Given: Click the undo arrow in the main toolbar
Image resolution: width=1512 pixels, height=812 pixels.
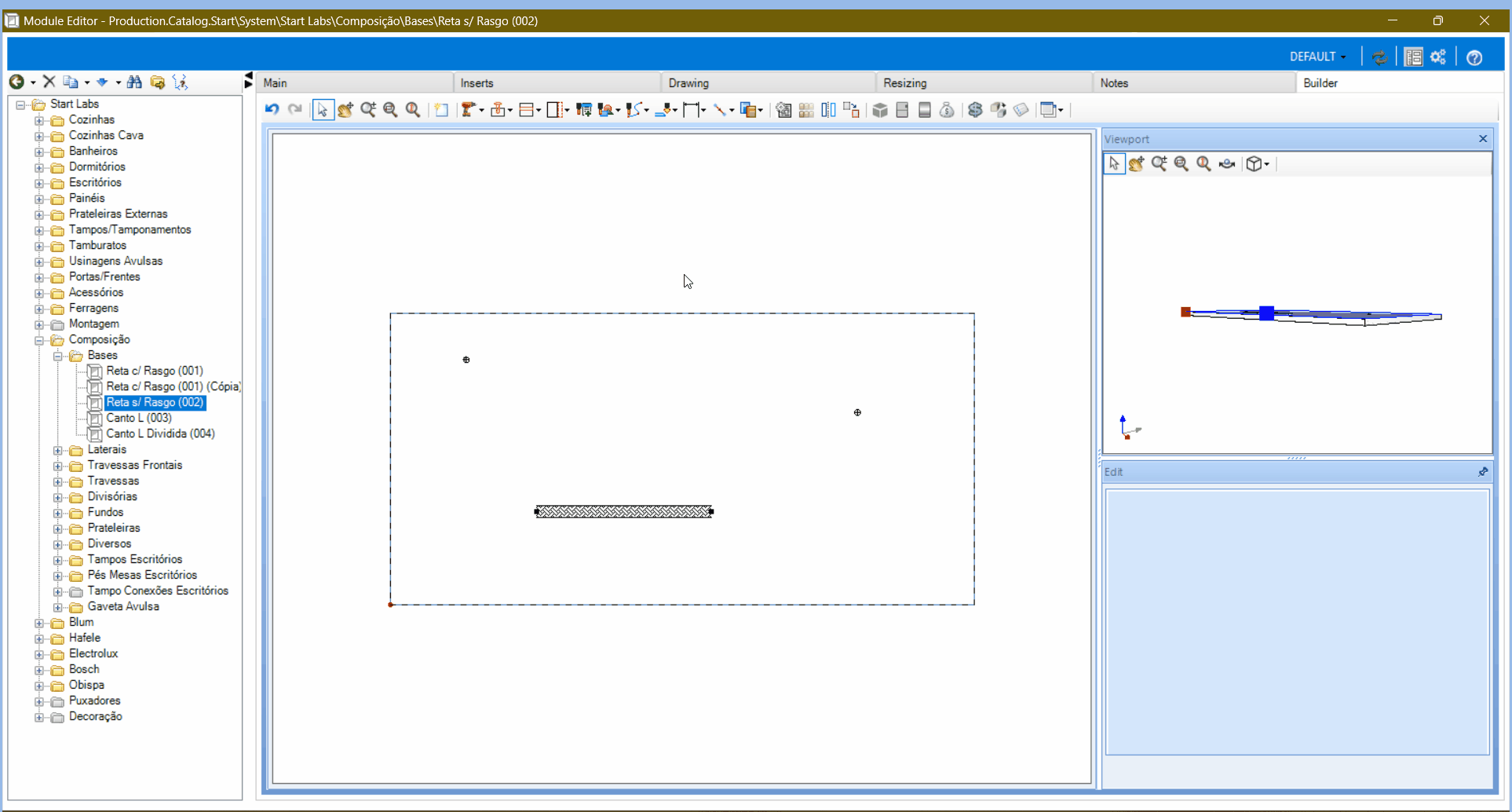Looking at the screenshot, I should point(272,109).
